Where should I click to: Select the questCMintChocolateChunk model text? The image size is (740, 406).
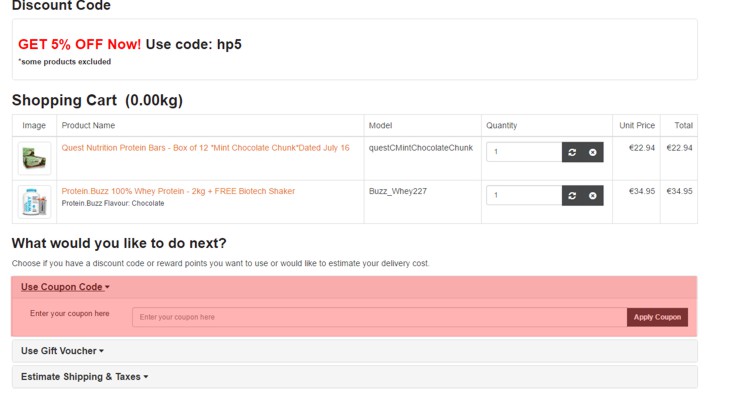pyautogui.click(x=420, y=148)
